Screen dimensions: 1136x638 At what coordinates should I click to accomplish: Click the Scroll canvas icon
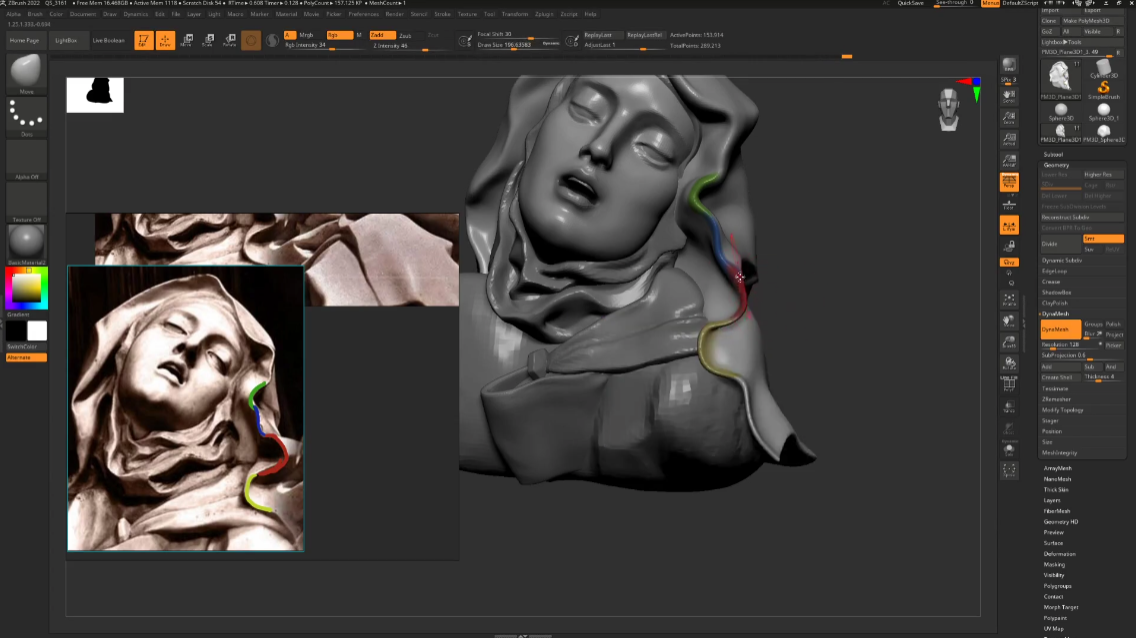1008,96
